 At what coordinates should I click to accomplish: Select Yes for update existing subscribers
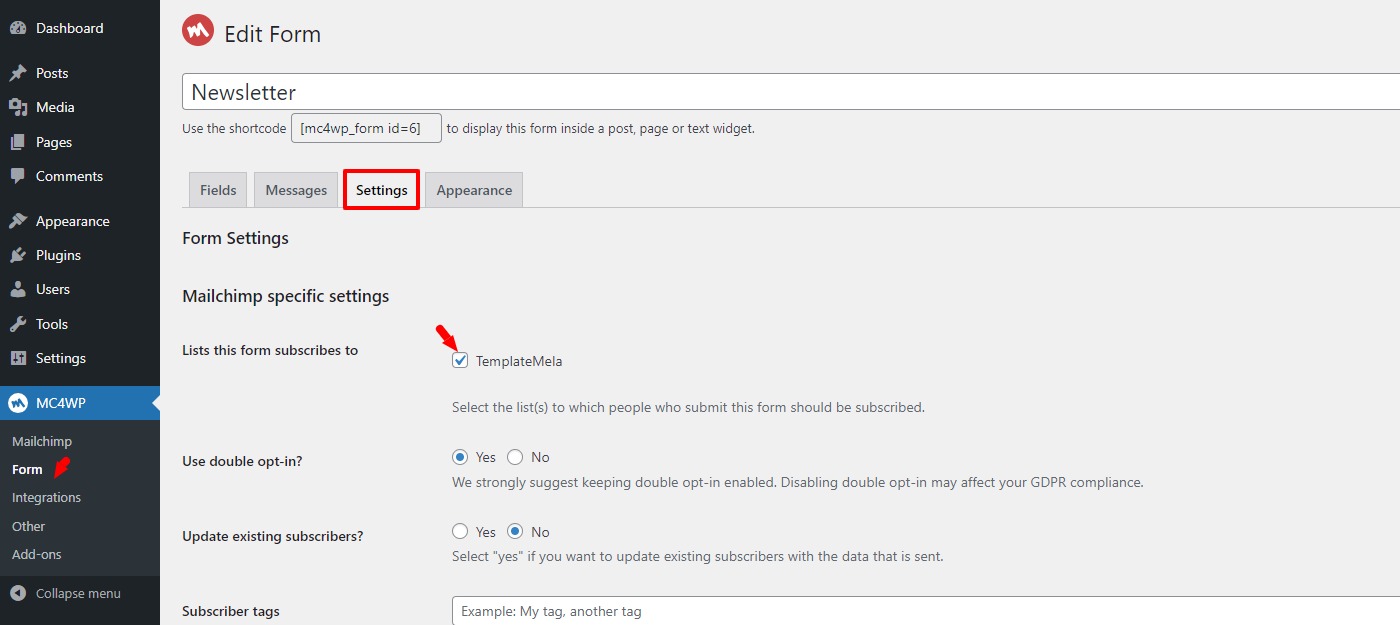tap(460, 532)
